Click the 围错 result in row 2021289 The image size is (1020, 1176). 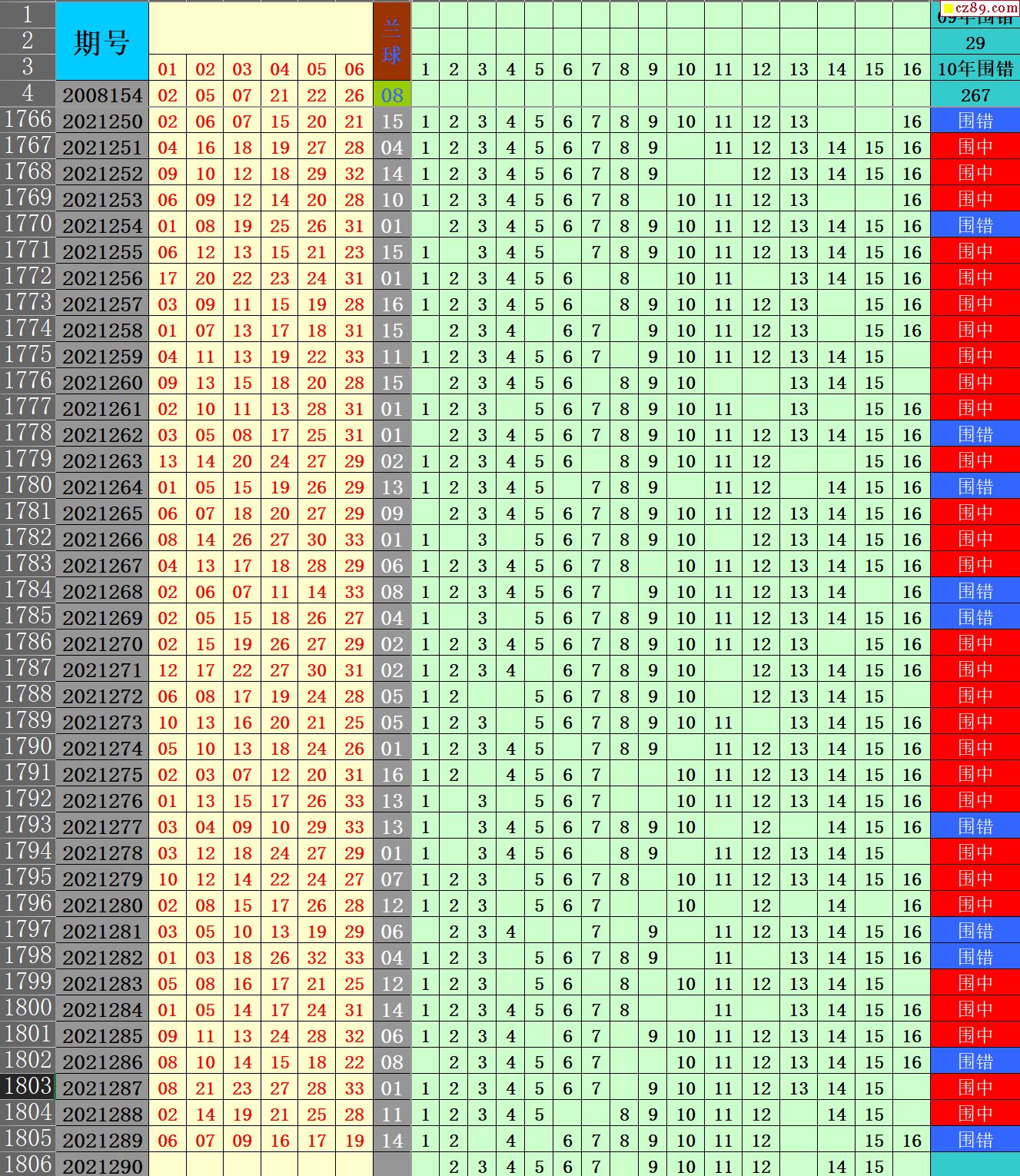pyautogui.click(x=975, y=1140)
